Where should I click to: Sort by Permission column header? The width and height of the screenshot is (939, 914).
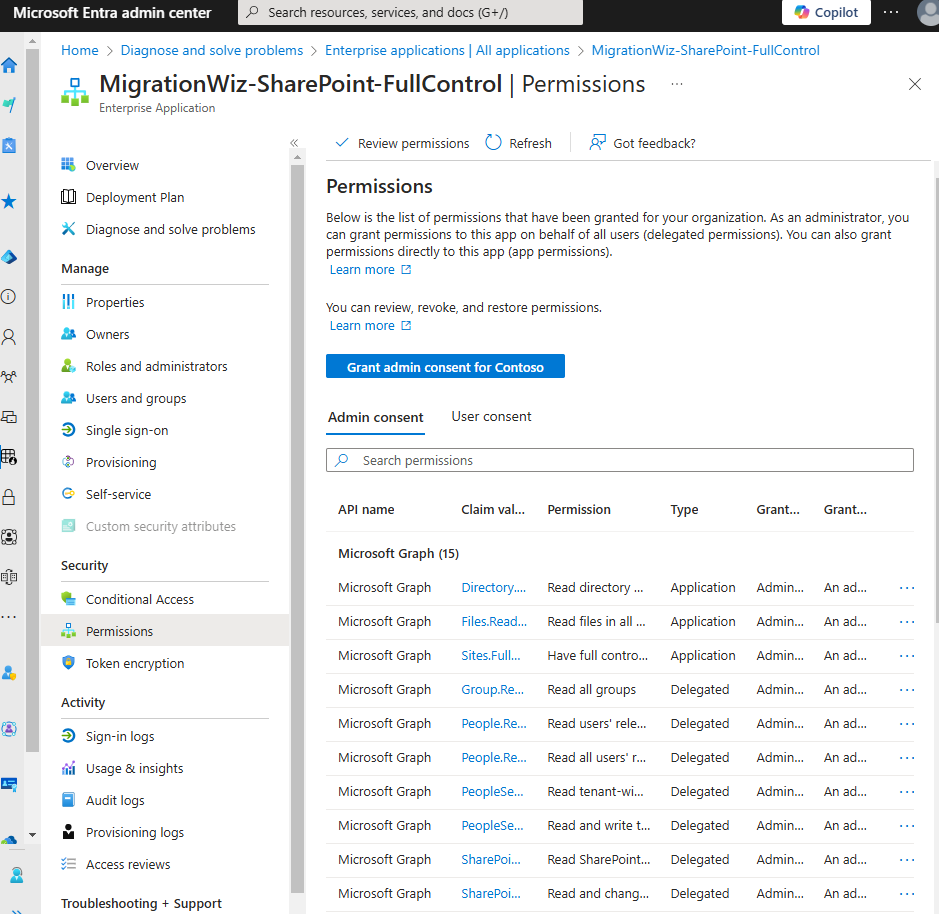[x=578, y=510]
